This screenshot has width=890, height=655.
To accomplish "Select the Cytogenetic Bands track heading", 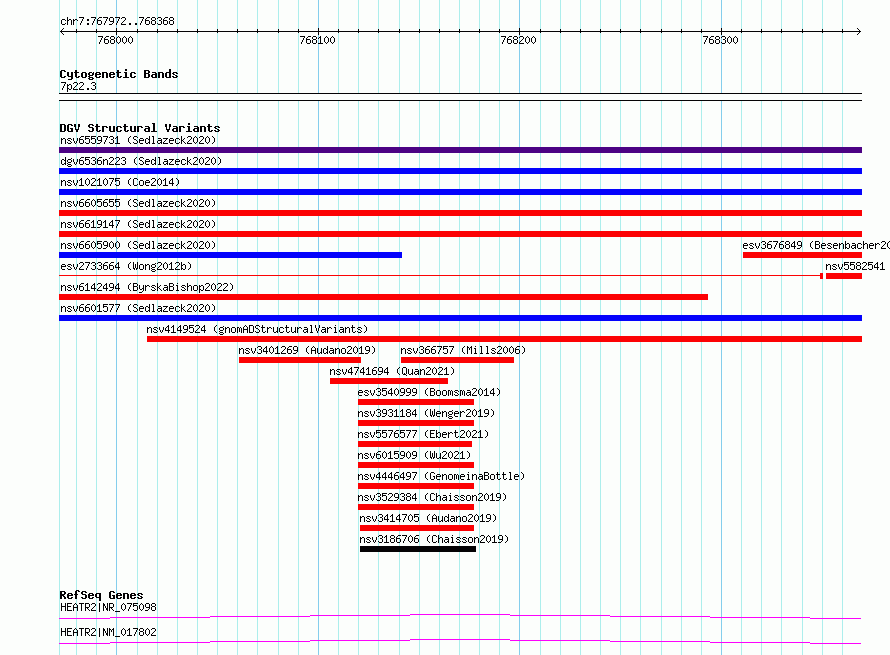I will click(119, 74).
